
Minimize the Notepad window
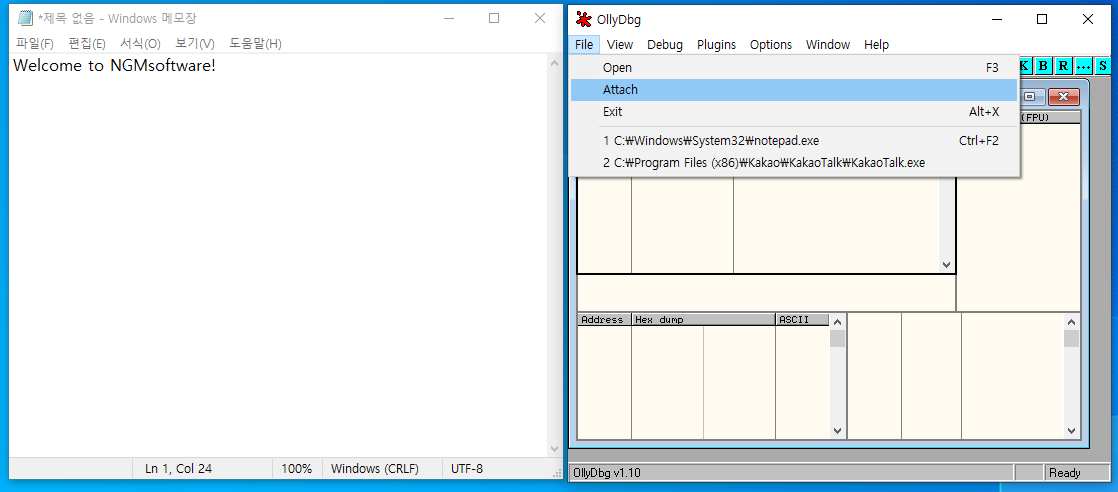point(449,19)
